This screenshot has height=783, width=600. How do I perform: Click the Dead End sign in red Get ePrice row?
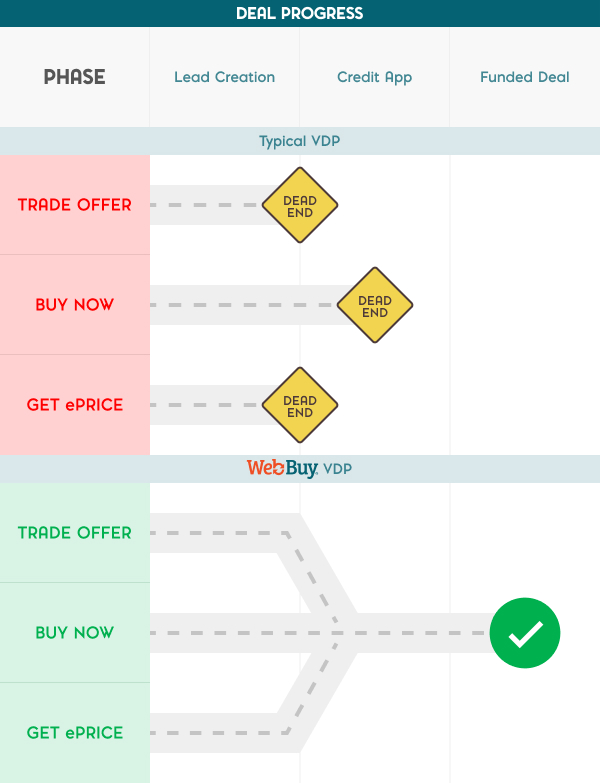(x=299, y=406)
